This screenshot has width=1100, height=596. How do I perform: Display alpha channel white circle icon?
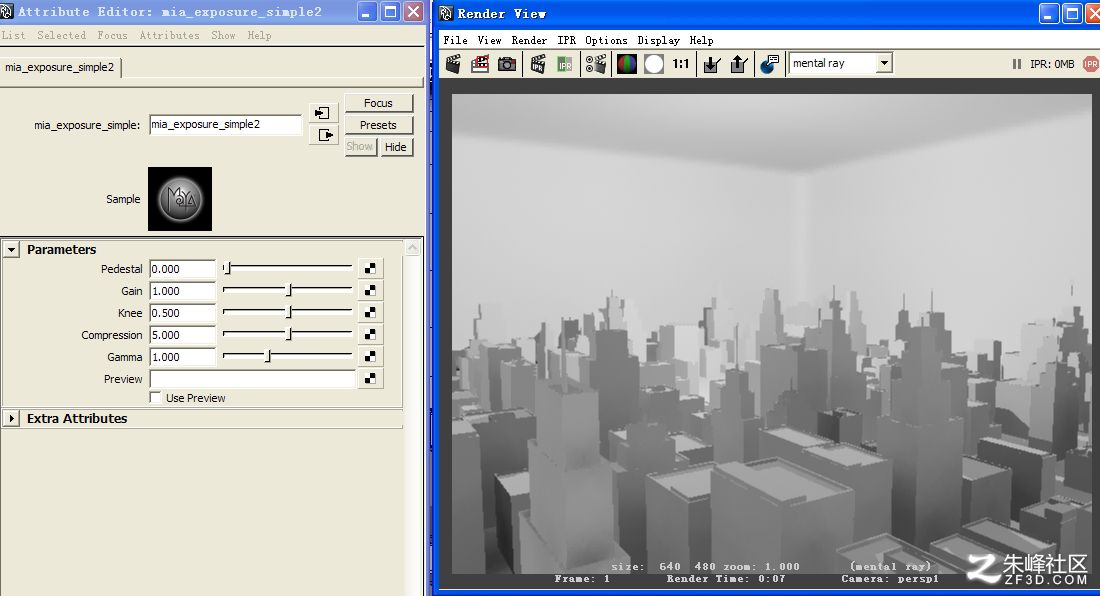[x=654, y=64]
